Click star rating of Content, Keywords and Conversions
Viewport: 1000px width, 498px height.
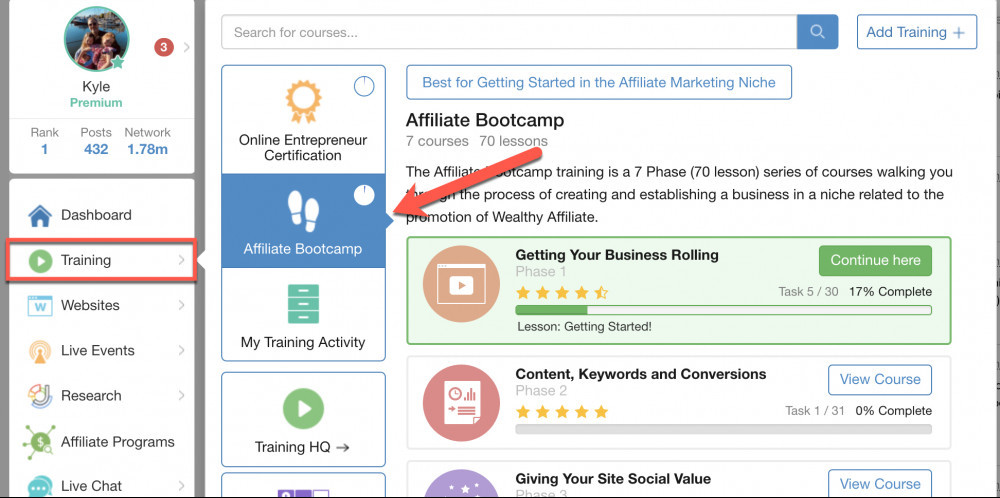(562, 412)
